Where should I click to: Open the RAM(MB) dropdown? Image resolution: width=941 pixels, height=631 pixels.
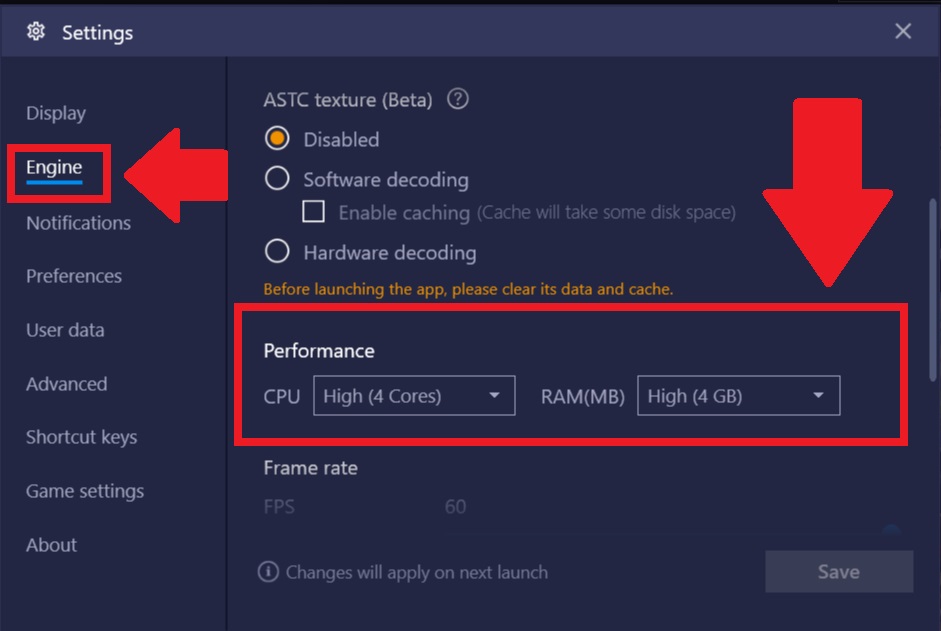[739, 396]
